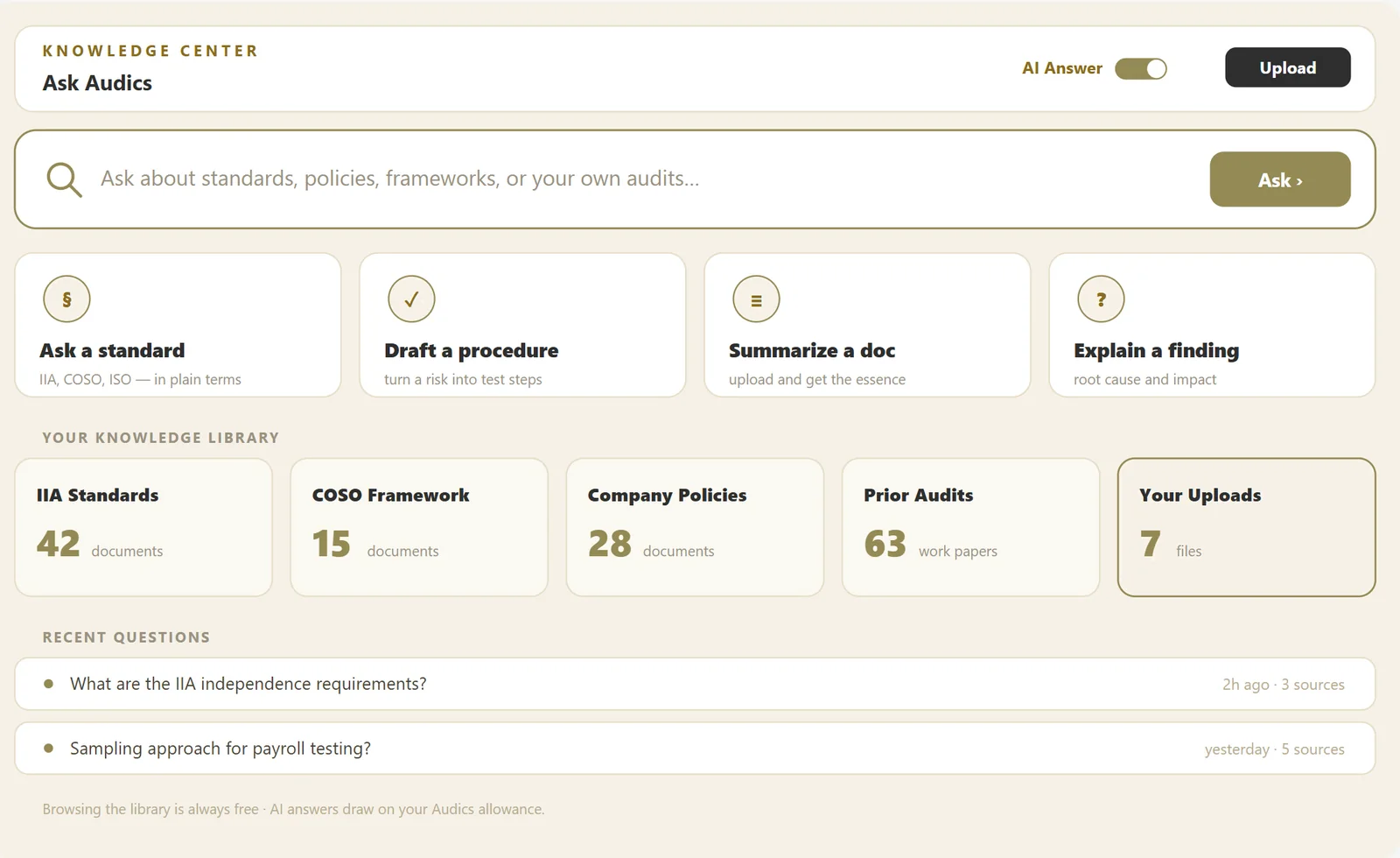The width and height of the screenshot is (1400, 858).
Task: Toggle the AI Answer switch
Action: [x=1141, y=68]
